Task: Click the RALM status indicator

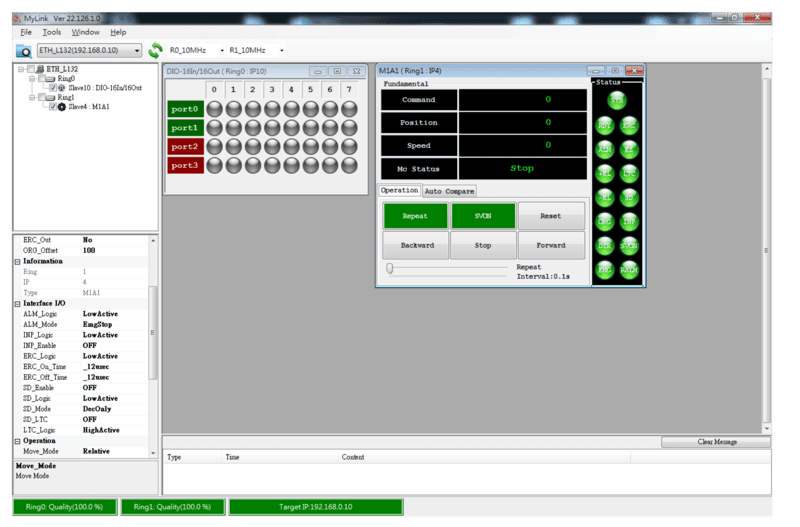Action: tap(629, 270)
